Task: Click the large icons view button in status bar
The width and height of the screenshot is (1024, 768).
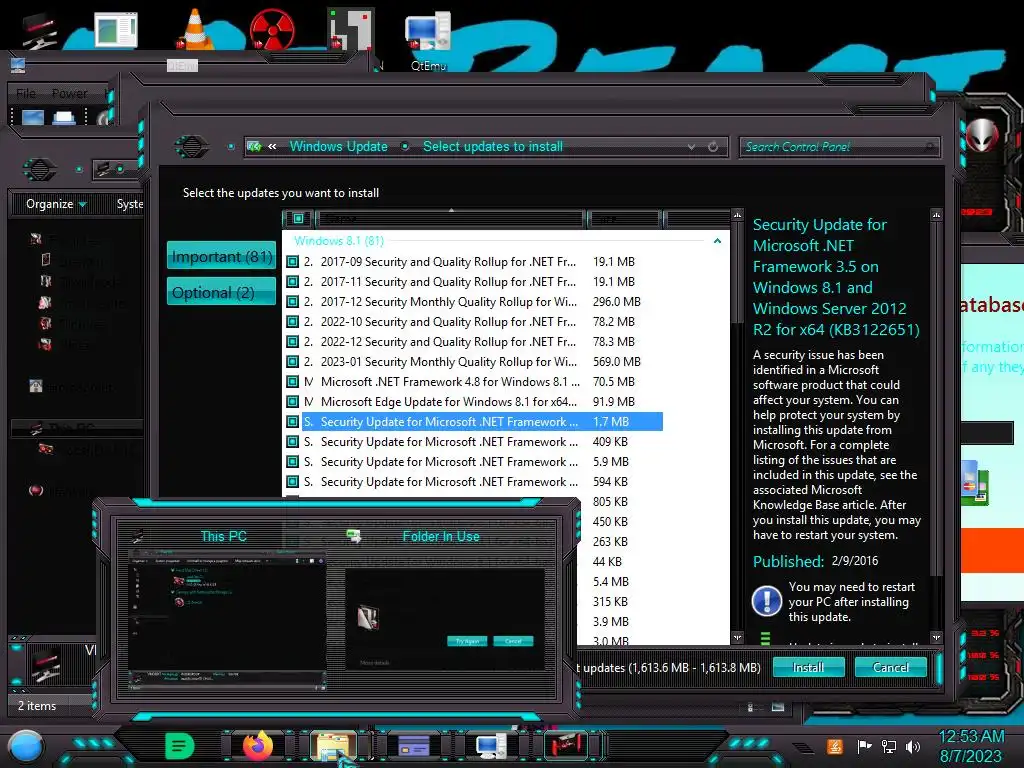Action: (x=778, y=707)
